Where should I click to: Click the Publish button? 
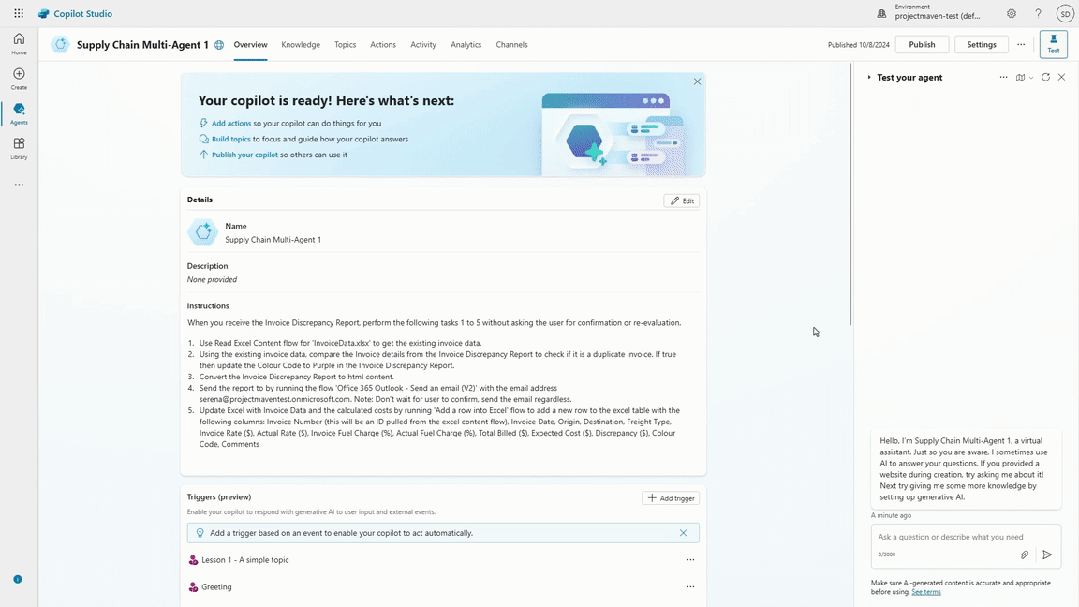[921, 44]
